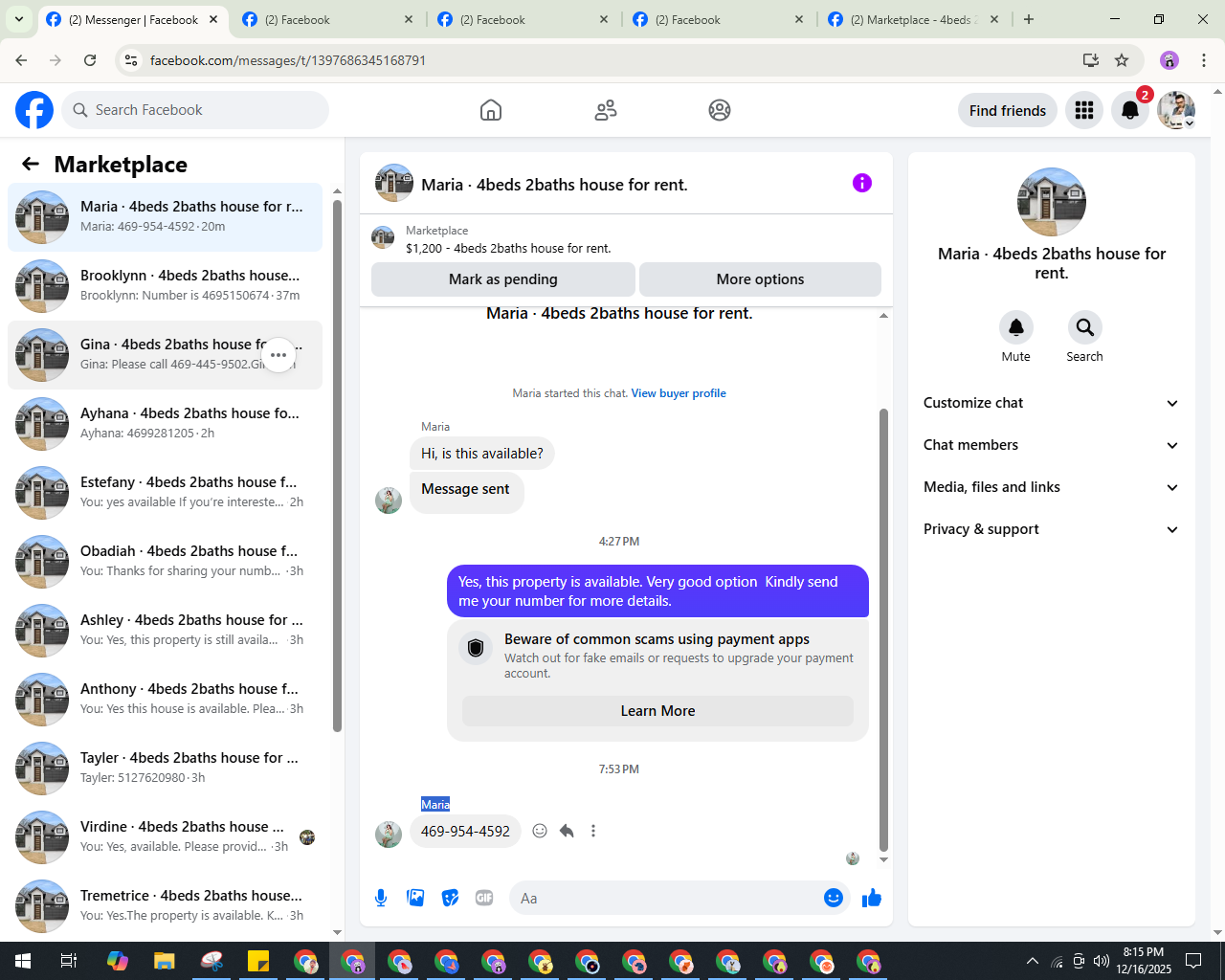Open Virdine's marketplace conversation
This screenshot has height=980, width=1225.
pyautogui.click(x=165, y=837)
